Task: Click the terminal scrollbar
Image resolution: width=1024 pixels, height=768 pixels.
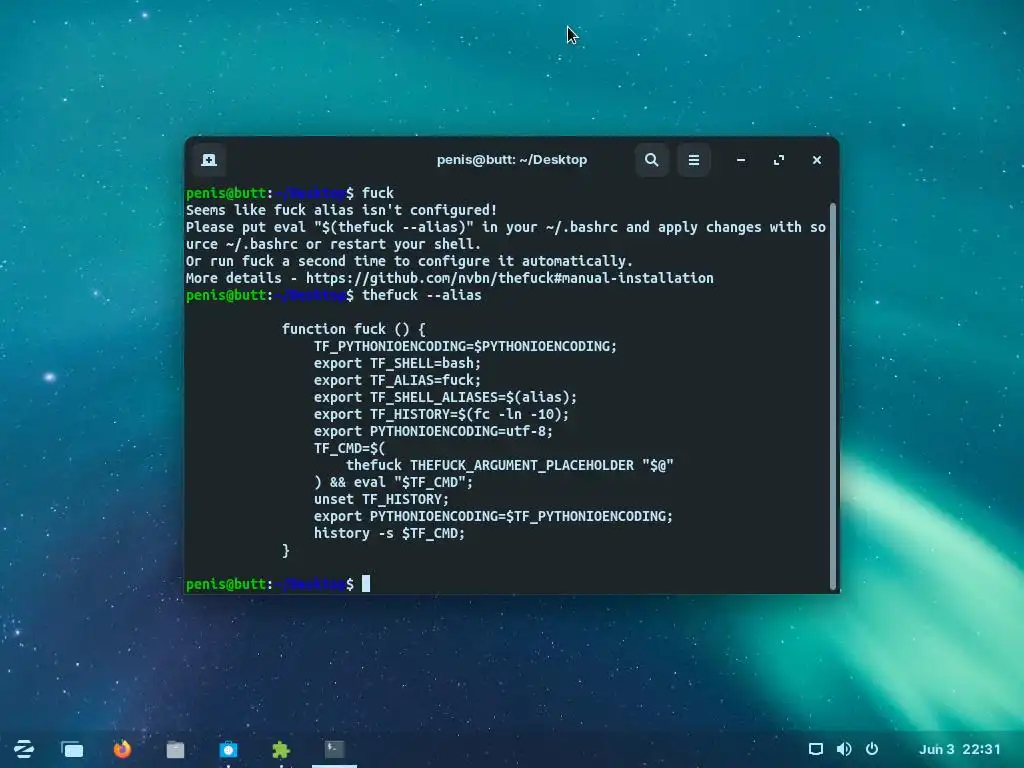Action: point(833,396)
